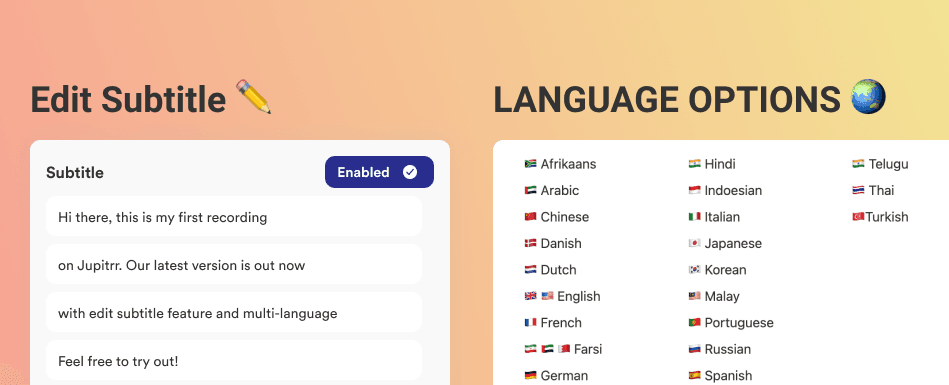Select Korean language
The width and height of the screenshot is (949, 385).
click(x=725, y=270)
